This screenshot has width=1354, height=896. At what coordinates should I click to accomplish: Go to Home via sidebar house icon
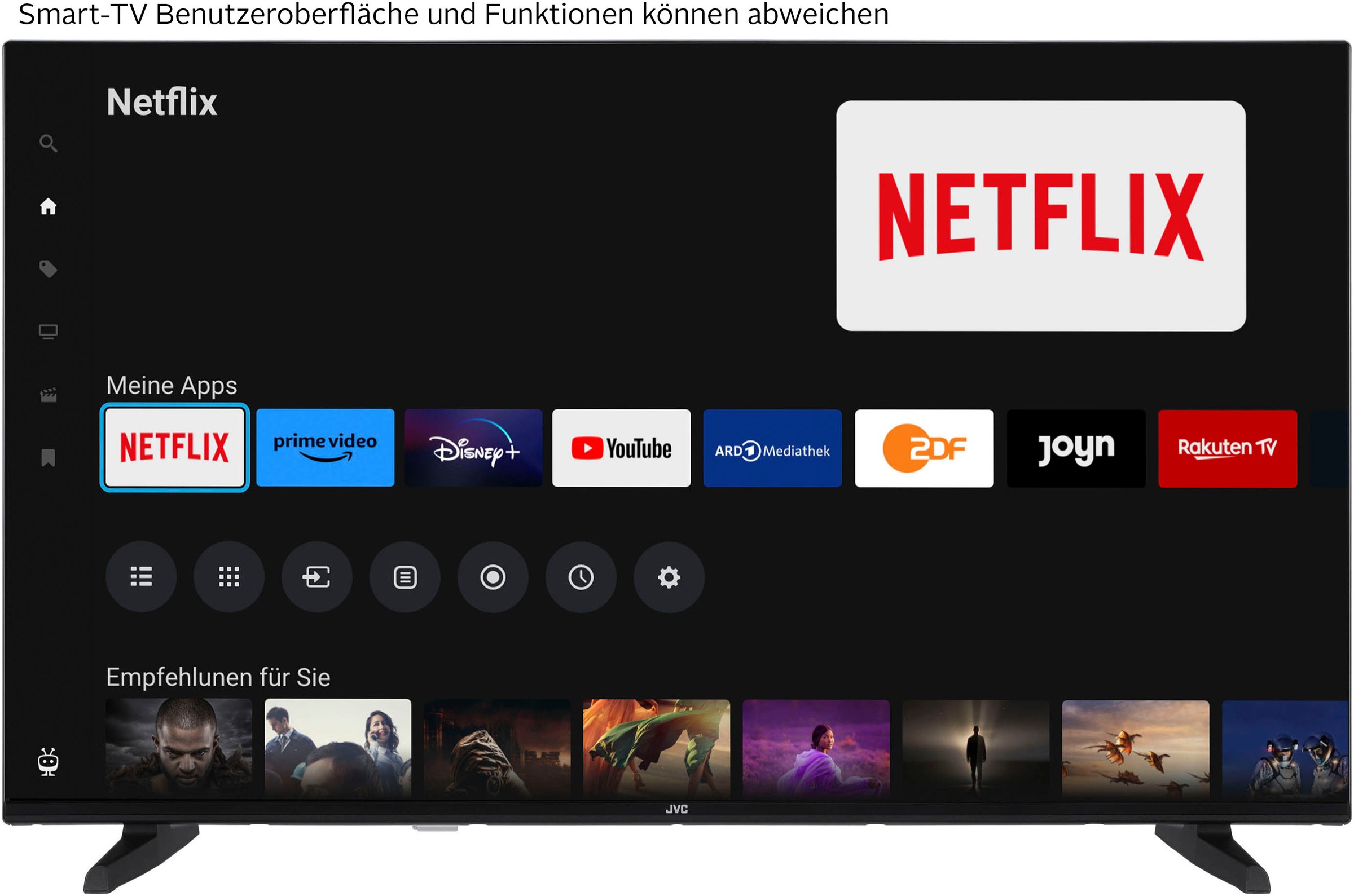click(x=48, y=206)
